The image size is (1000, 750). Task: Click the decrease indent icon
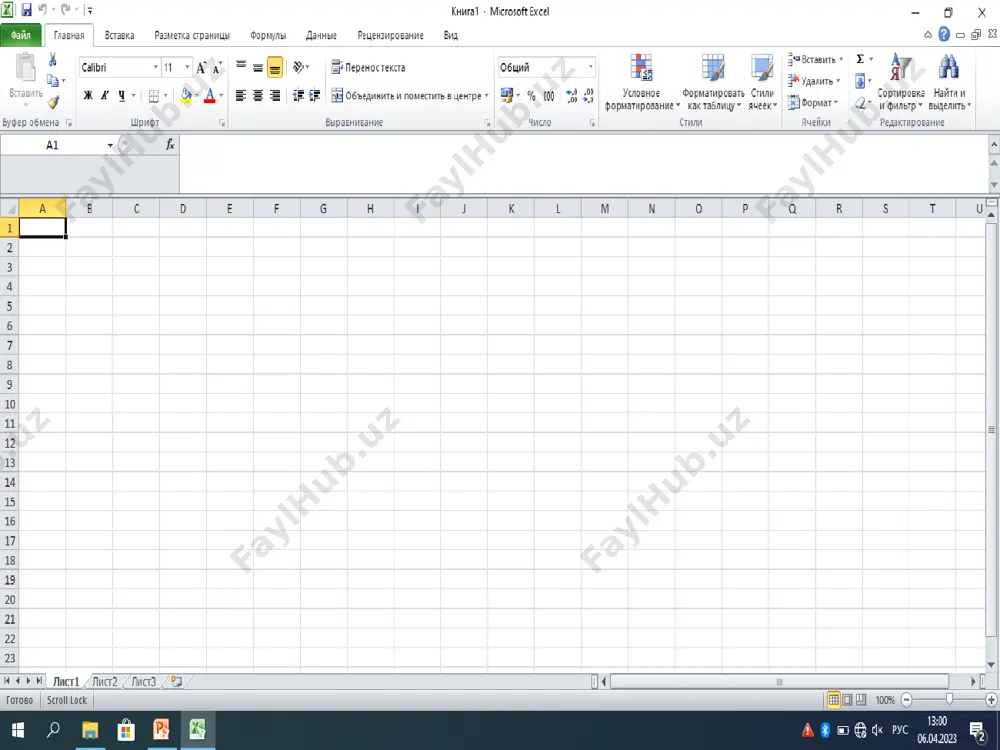pyautogui.click(x=298, y=96)
